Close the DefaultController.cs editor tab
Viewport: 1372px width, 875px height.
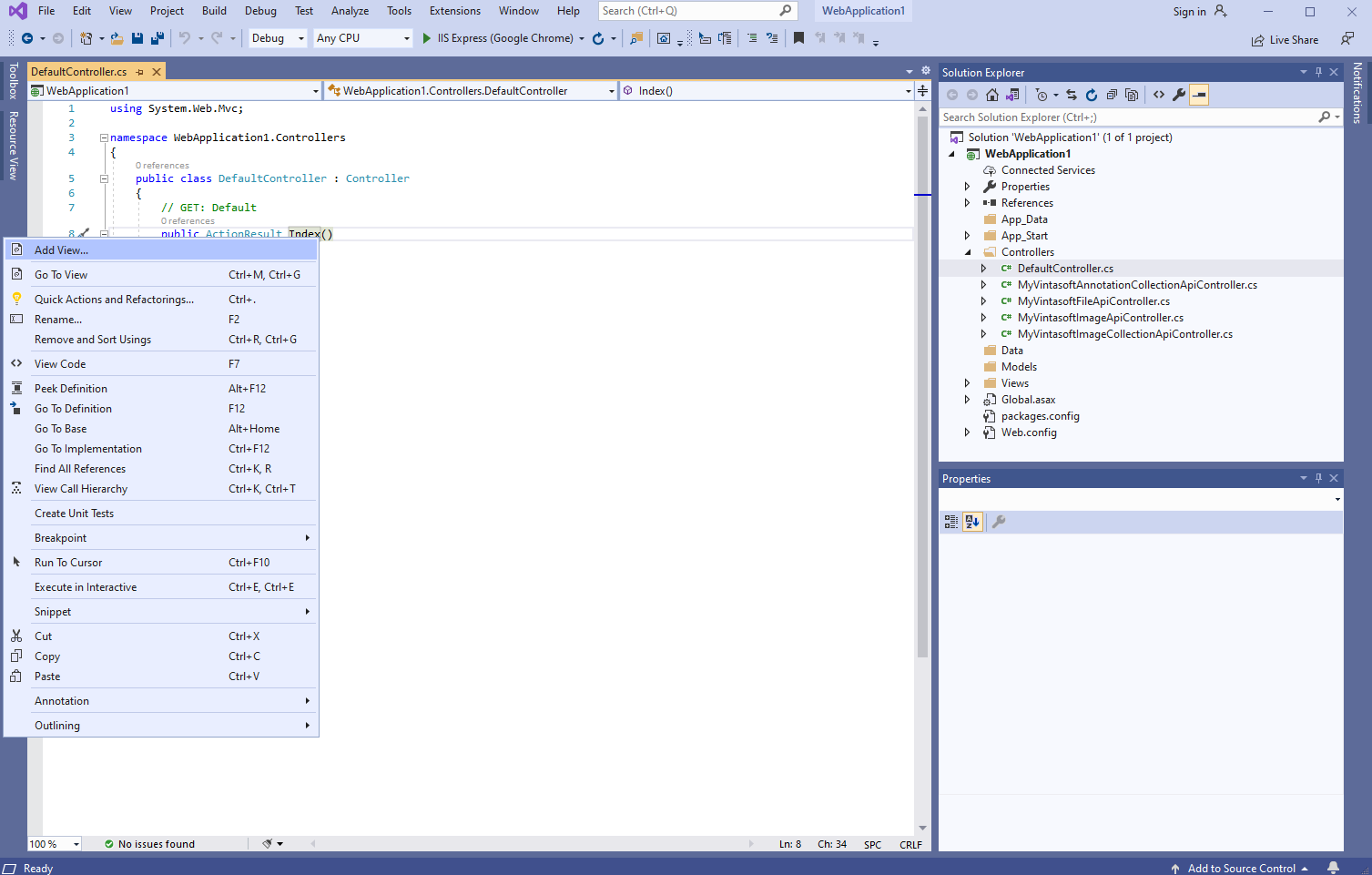coord(157,72)
